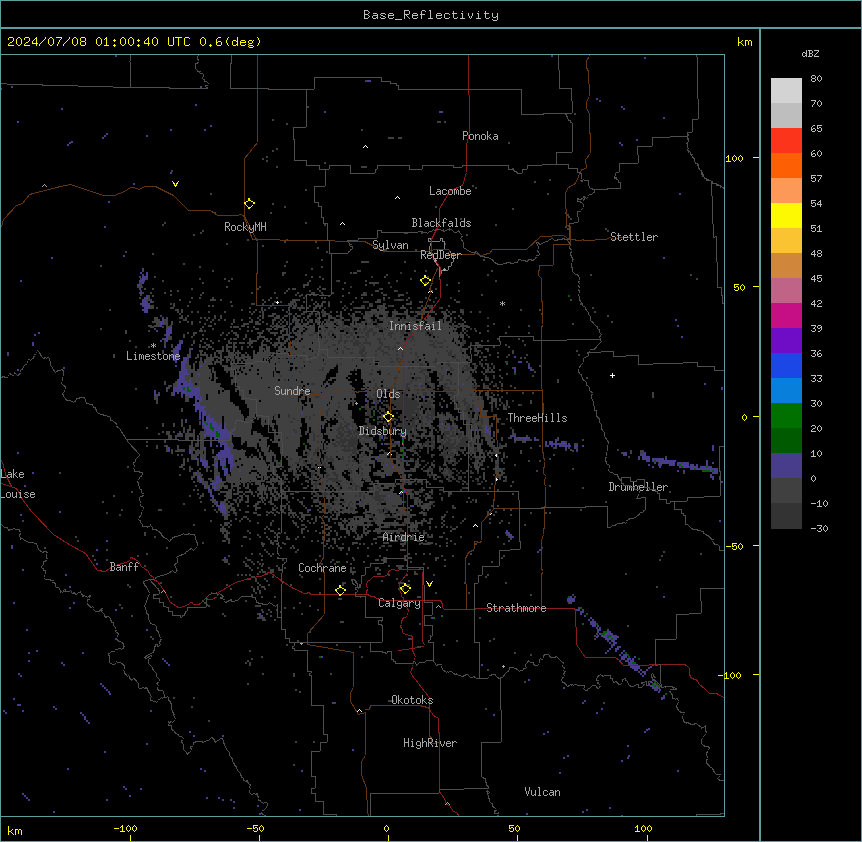Click the Sylvan label on the map
Screen dimensions: 862x842
[x=390, y=245]
